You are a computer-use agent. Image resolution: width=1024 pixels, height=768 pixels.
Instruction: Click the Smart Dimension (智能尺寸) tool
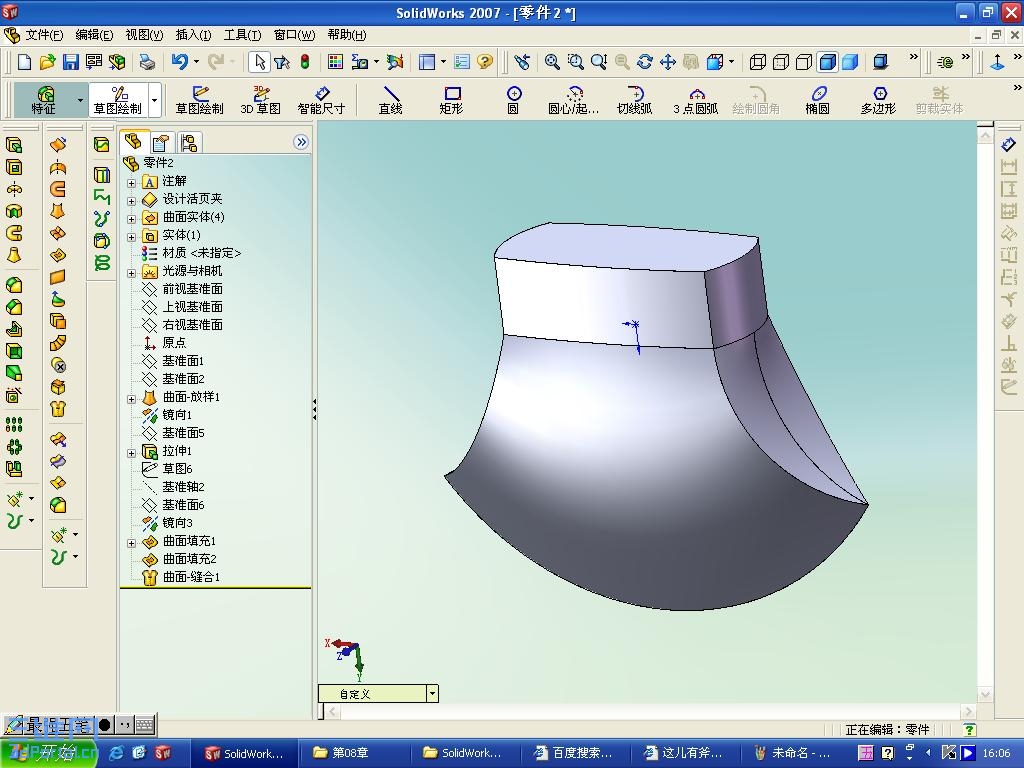(x=321, y=100)
